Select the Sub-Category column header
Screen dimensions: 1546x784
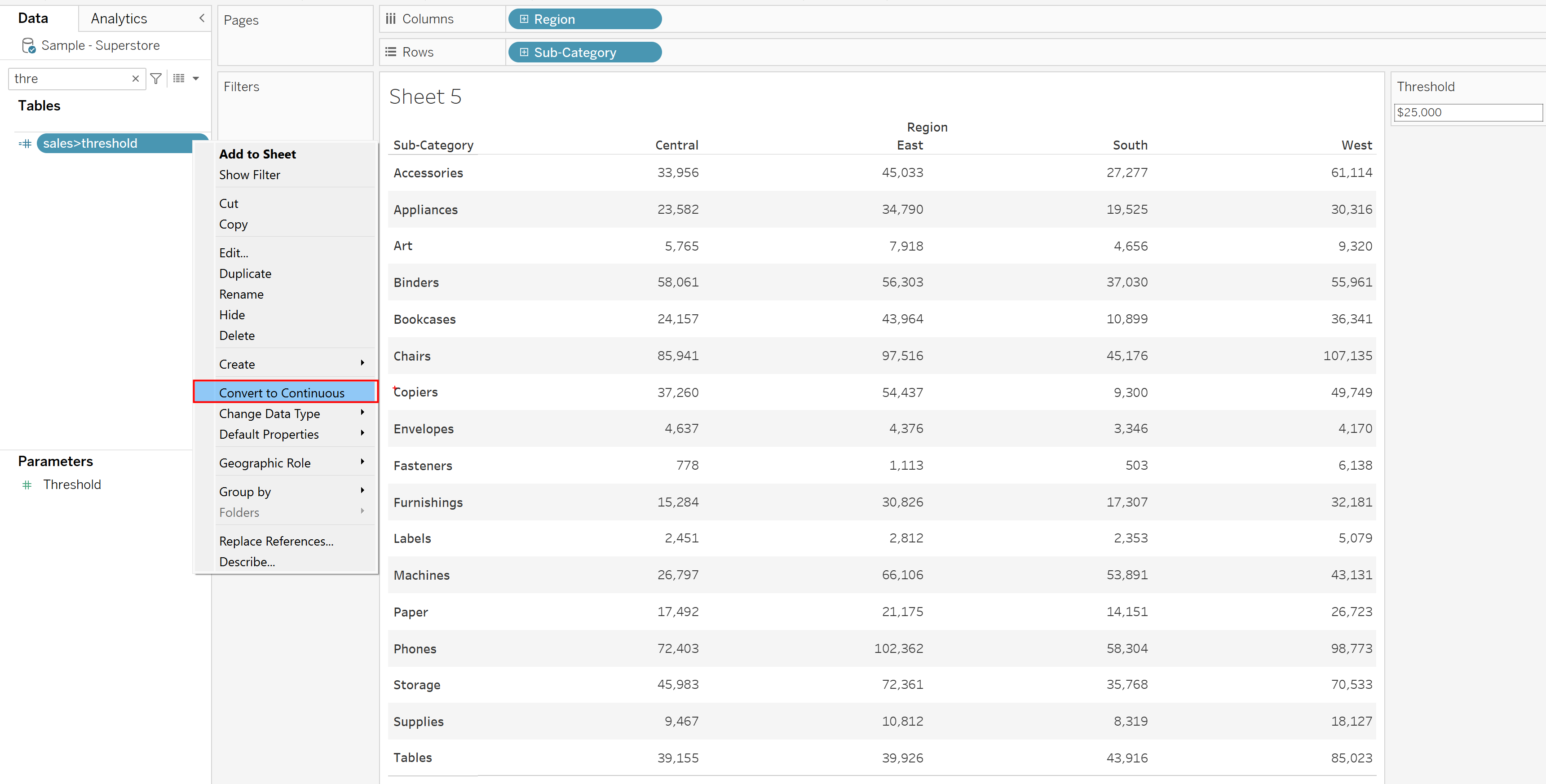[x=433, y=145]
